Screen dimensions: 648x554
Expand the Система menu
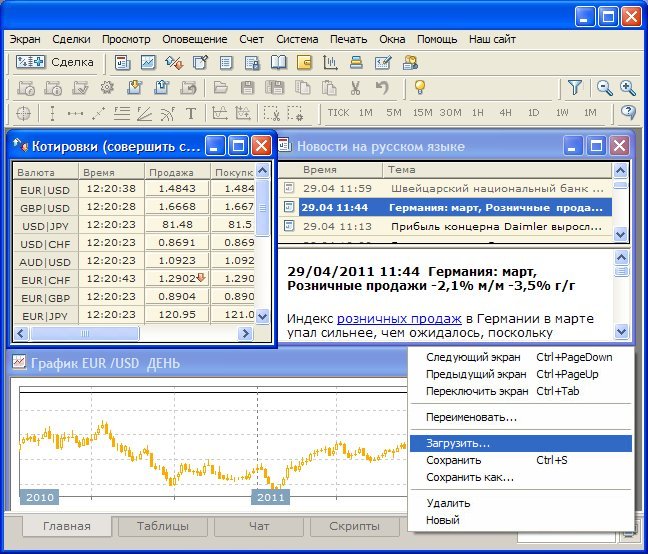[297, 39]
